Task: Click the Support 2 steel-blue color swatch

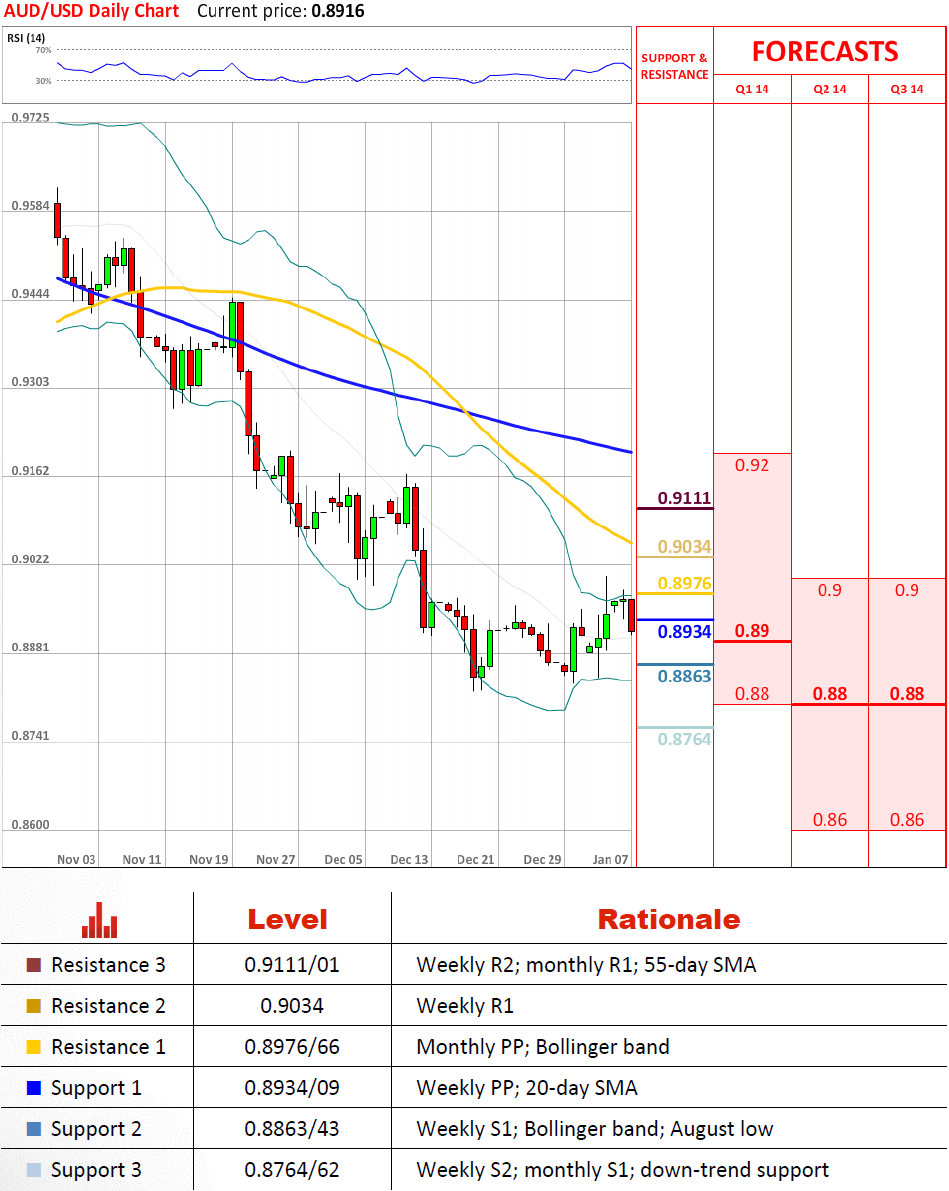Action: click(x=33, y=1129)
